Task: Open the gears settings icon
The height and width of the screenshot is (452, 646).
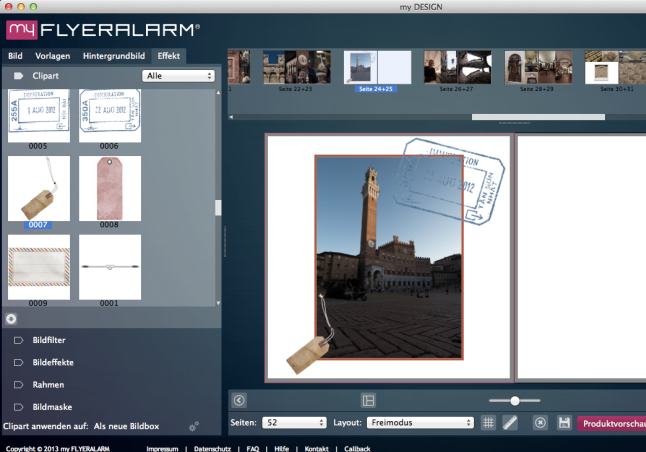Action: 194,426
